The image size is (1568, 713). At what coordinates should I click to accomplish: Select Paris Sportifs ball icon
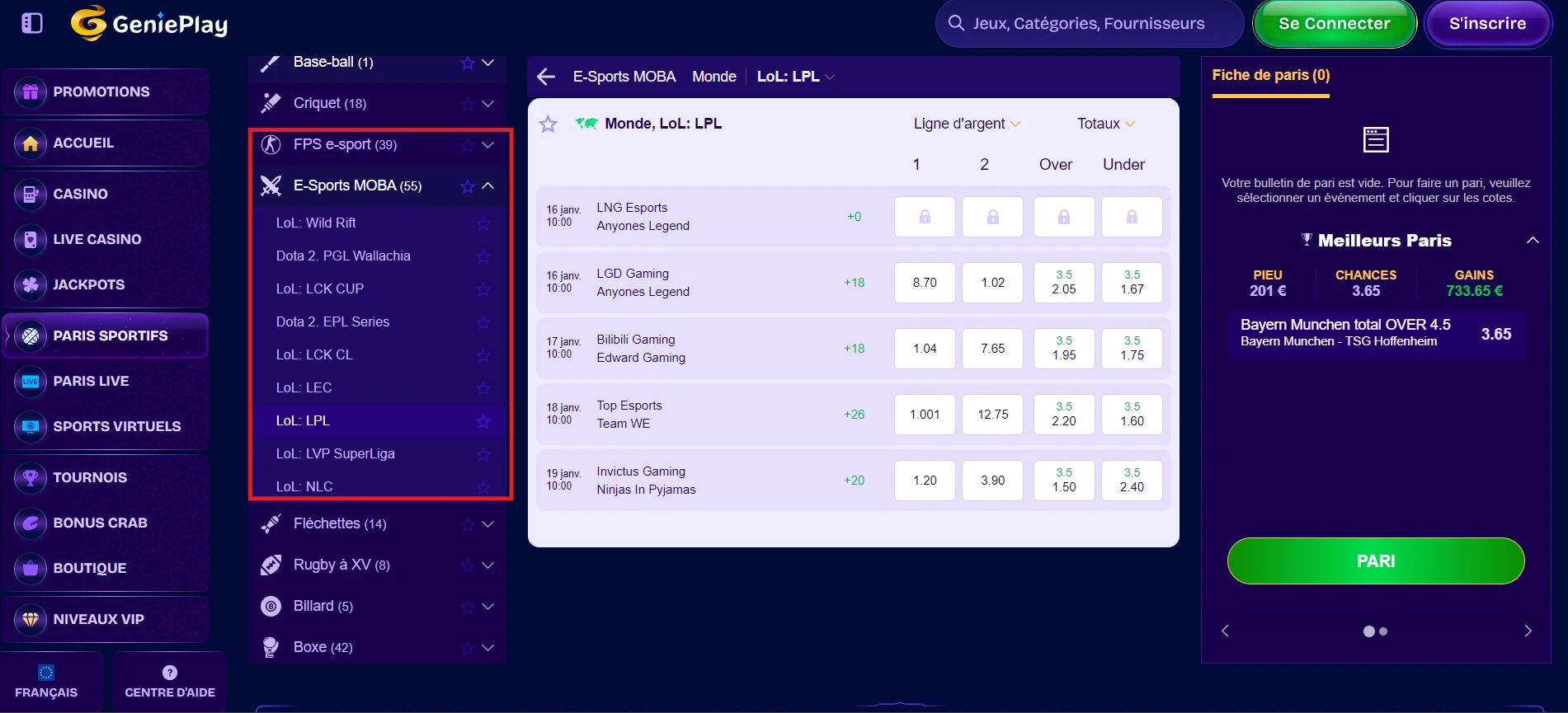[31, 335]
